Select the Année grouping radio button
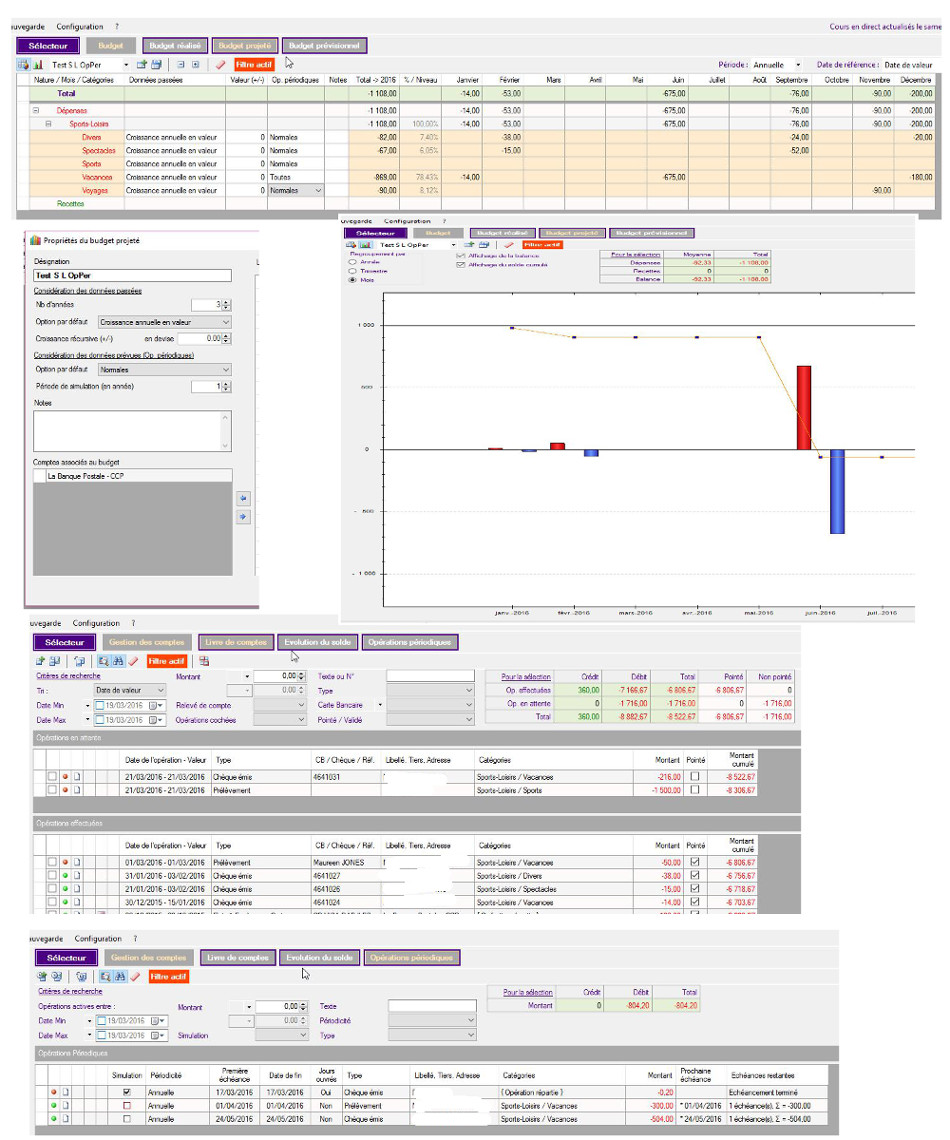 point(352,261)
